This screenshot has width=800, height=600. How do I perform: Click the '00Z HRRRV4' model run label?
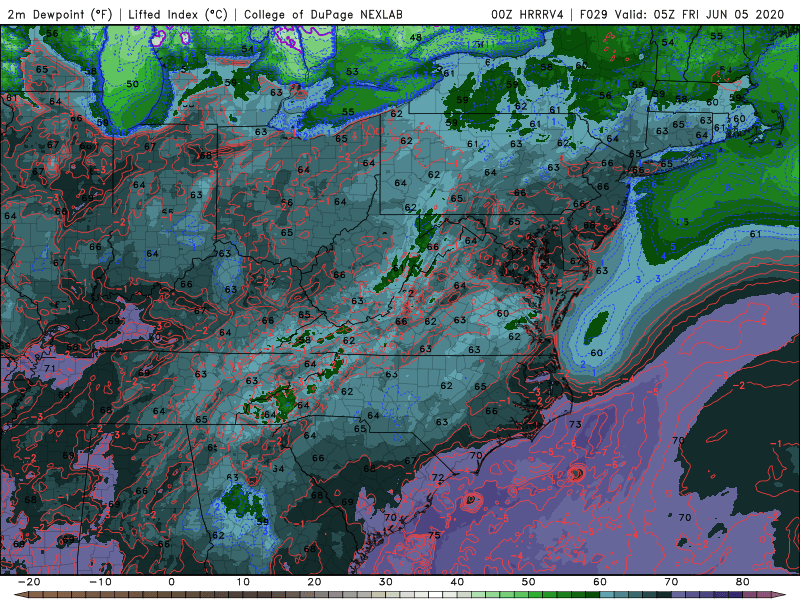click(x=527, y=15)
